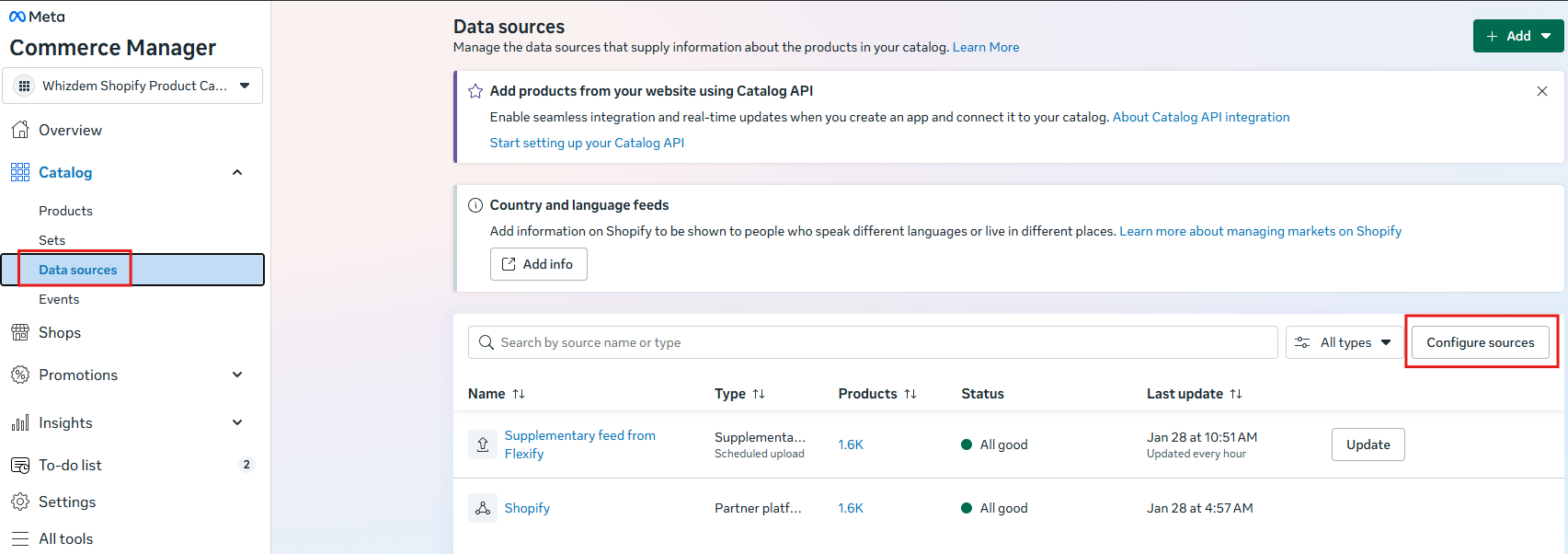This screenshot has height=554, width=1568.
Task: Open Products under Catalog
Action: tap(65, 211)
